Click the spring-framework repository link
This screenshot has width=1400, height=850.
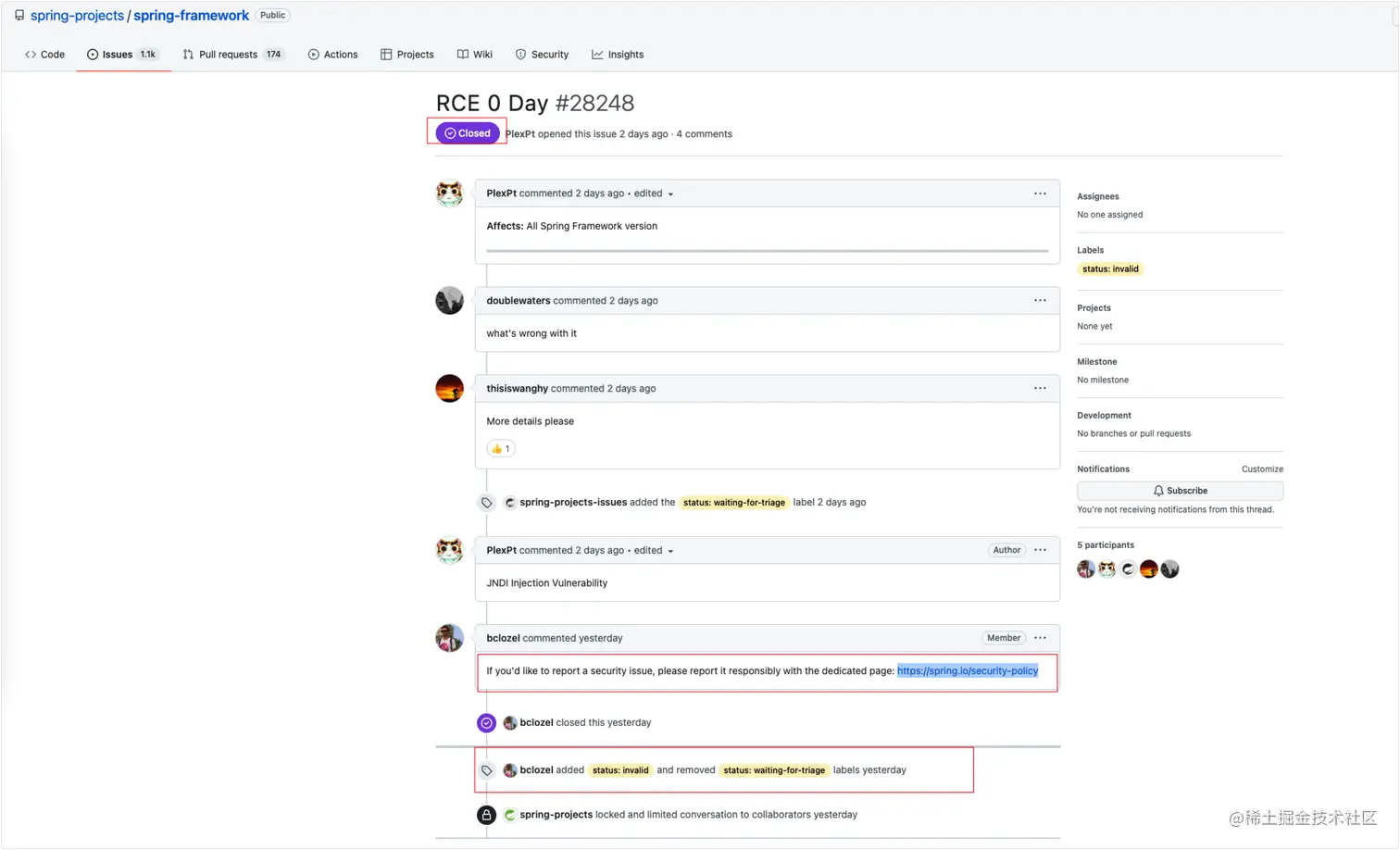pyautogui.click(x=191, y=16)
